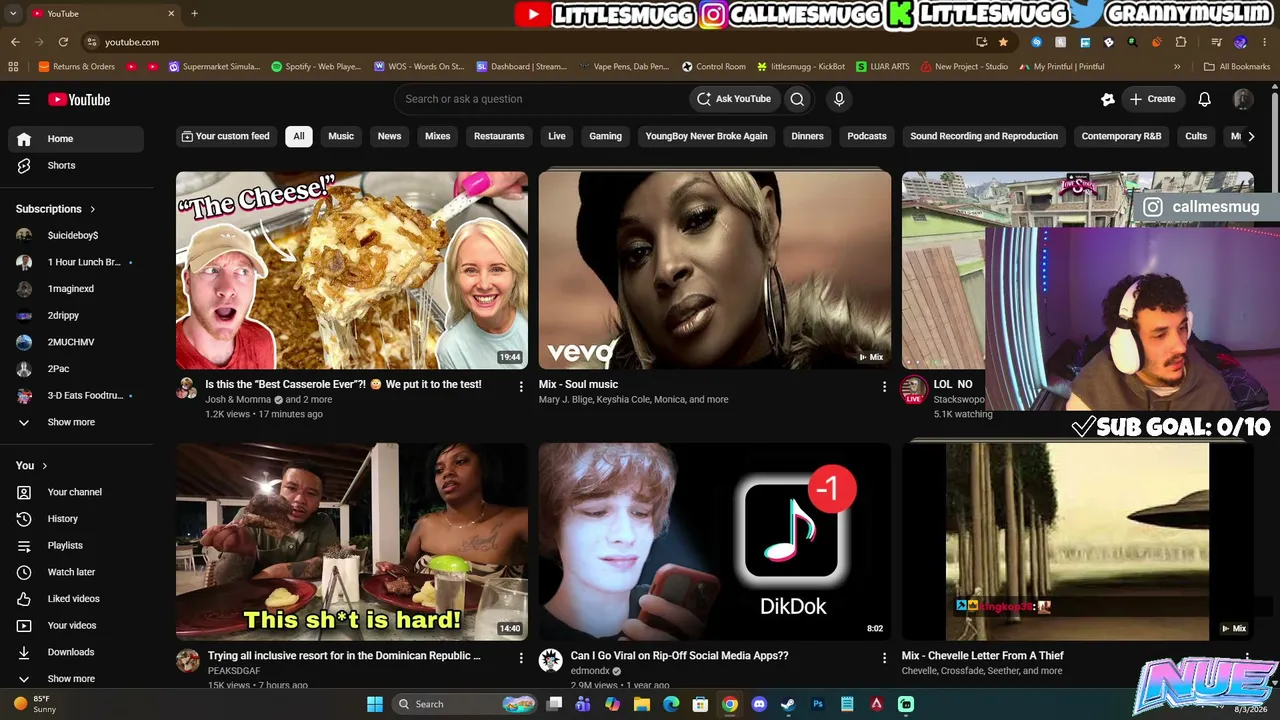This screenshot has height=720, width=1280.
Task: Open options menu for Mix - Soul music
Action: pyautogui.click(x=884, y=386)
